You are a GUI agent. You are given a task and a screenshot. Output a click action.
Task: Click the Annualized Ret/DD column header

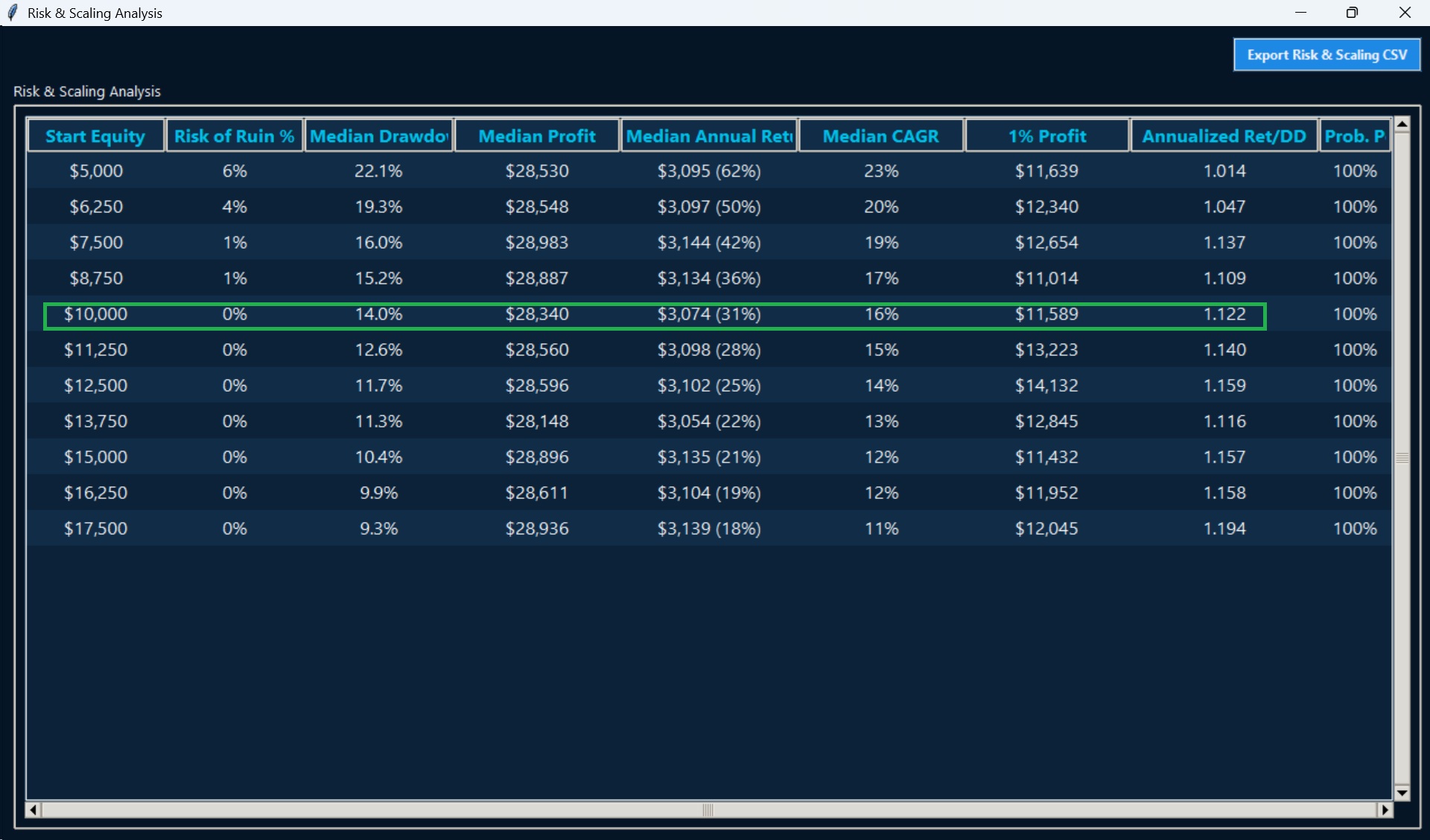tap(1224, 136)
